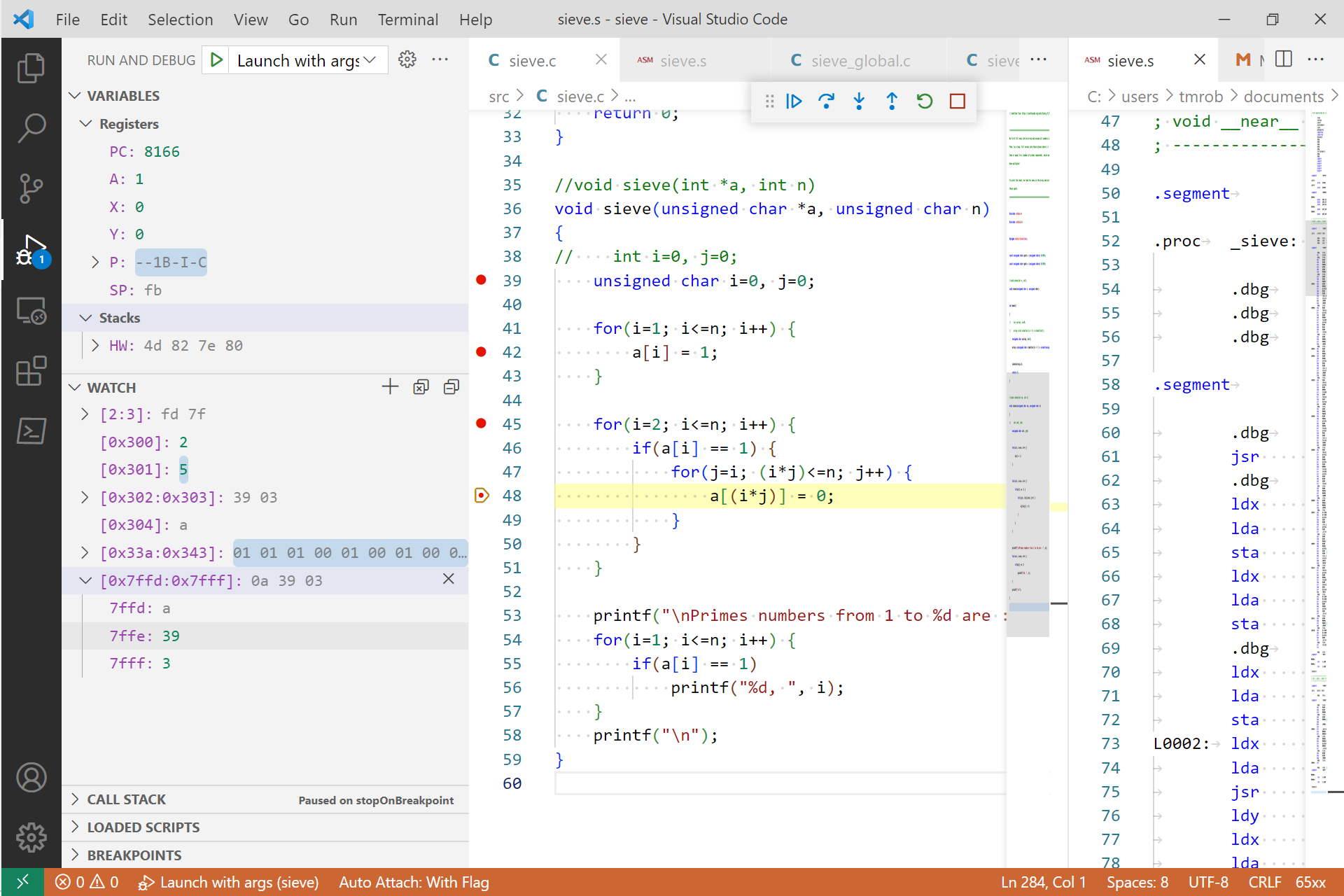This screenshot has width=1344, height=896.
Task: Toggle the breakpoint on line 45
Action: coord(481,423)
